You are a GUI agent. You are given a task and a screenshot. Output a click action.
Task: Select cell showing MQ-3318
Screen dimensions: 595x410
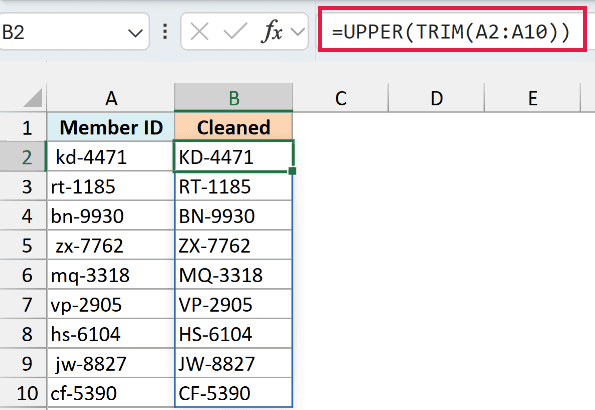pyautogui.click(x=233, y=275)
